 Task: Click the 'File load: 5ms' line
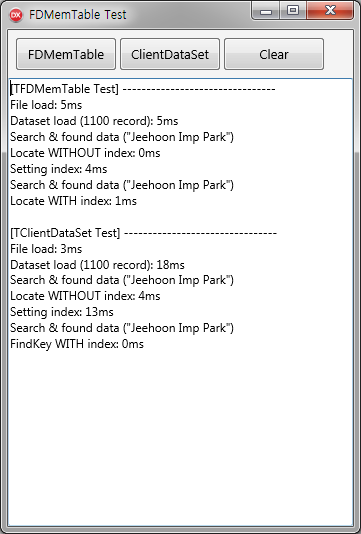pyautogui.click(x=46, y=105)
